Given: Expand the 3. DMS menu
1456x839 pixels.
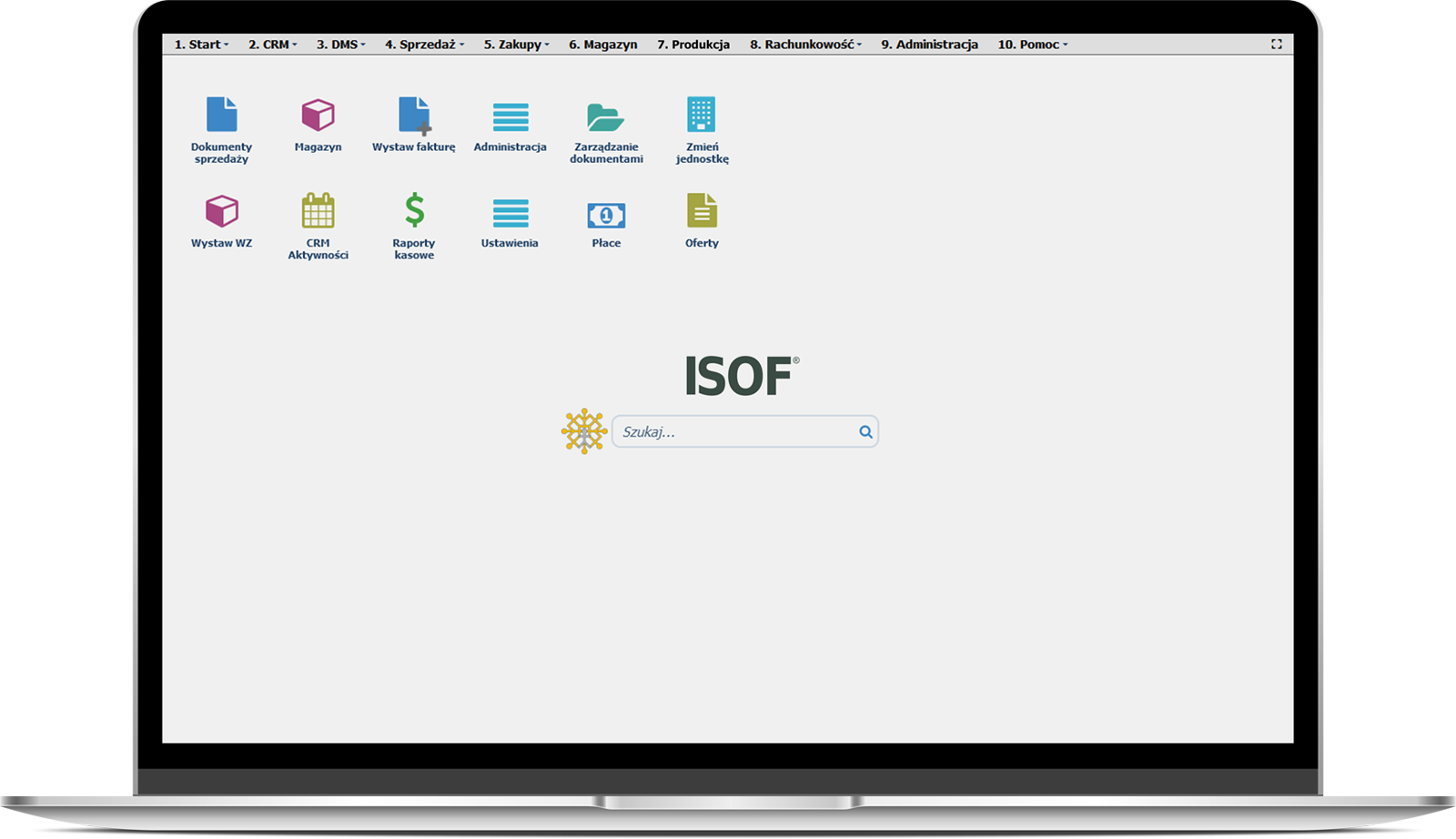Looking at the screenshot, I should pyautogui.click(x=341, y=45).
